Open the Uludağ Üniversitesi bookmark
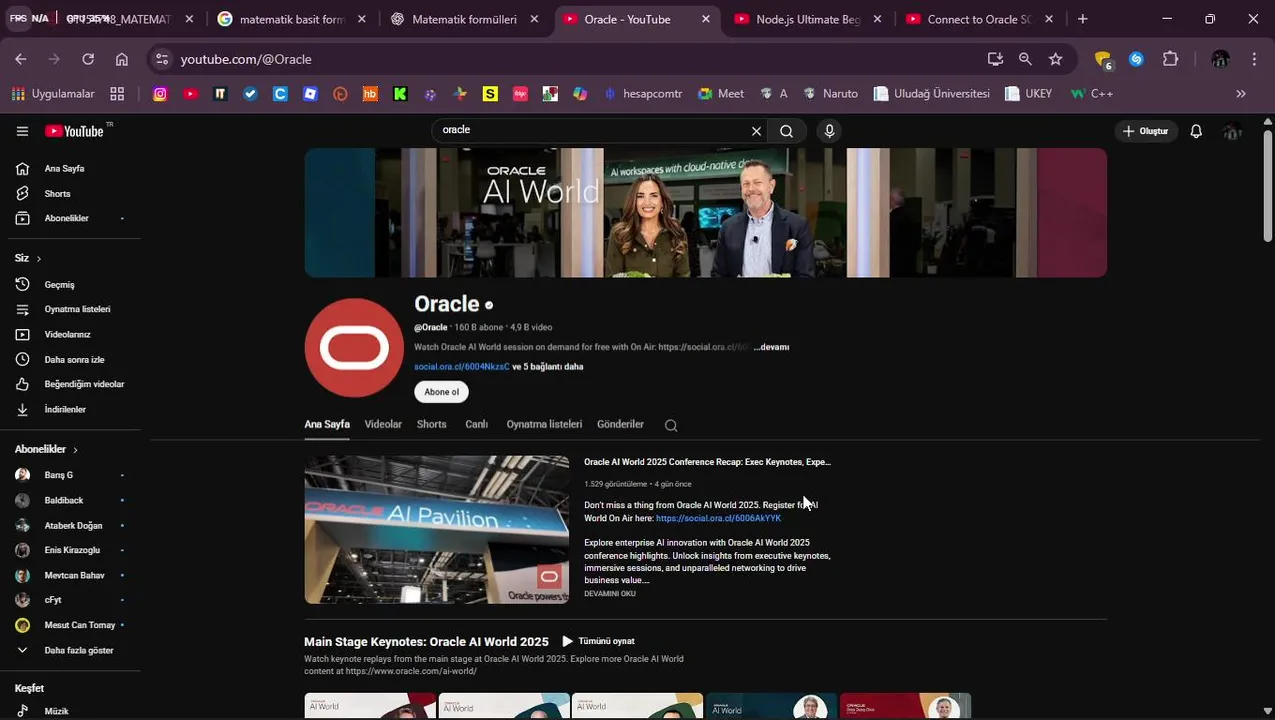 pyautogui.click(x=931, y=94)
